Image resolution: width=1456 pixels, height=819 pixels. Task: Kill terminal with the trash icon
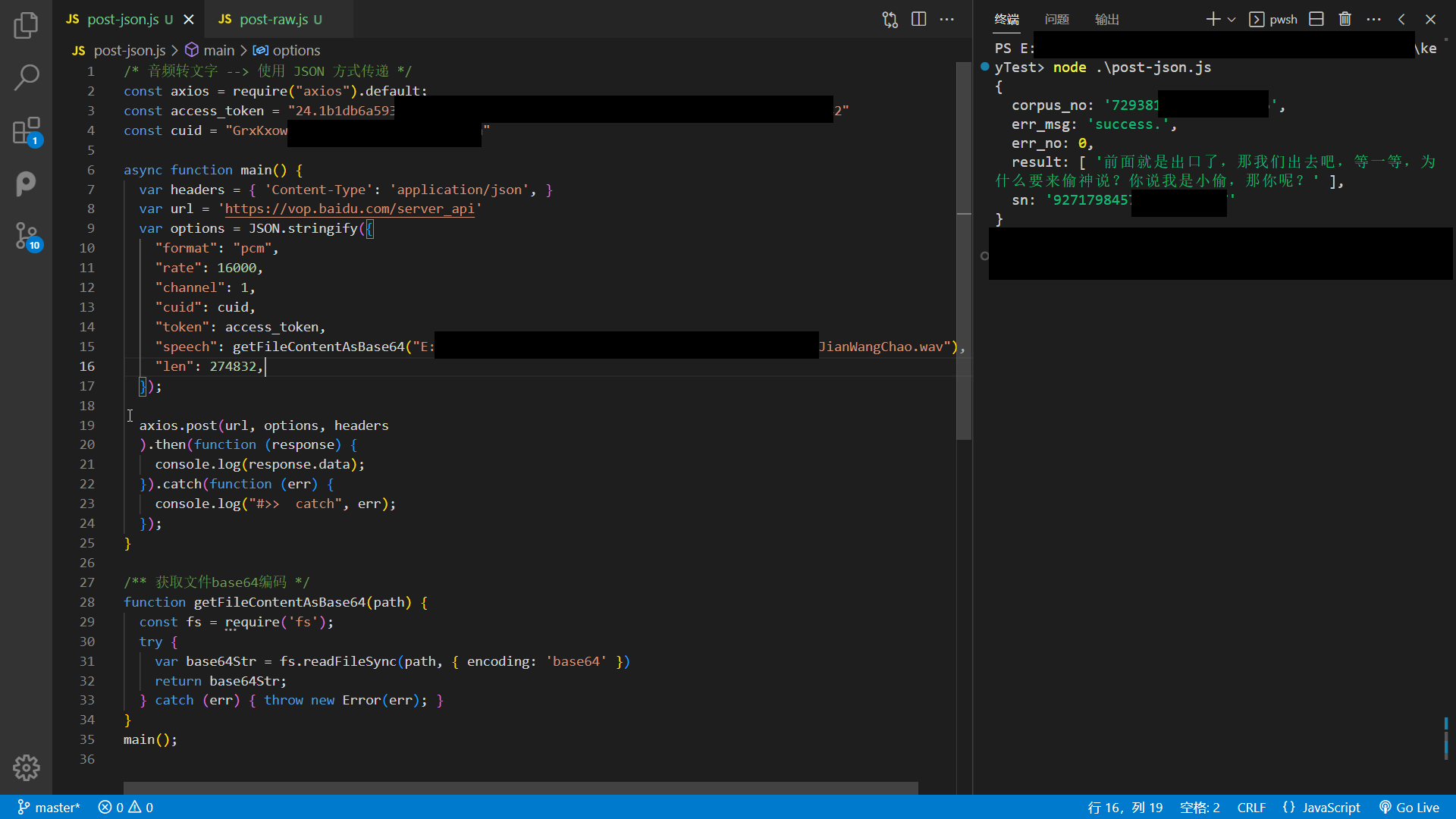point(1345,19)
